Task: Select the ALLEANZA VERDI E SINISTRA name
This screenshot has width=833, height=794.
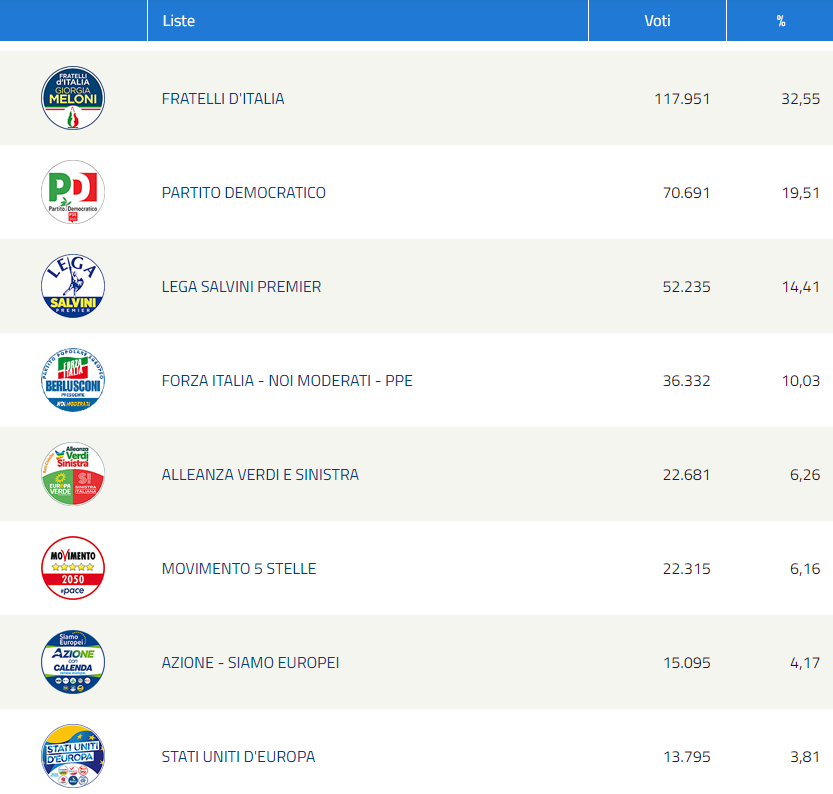Action: click(x=260, y=475)
